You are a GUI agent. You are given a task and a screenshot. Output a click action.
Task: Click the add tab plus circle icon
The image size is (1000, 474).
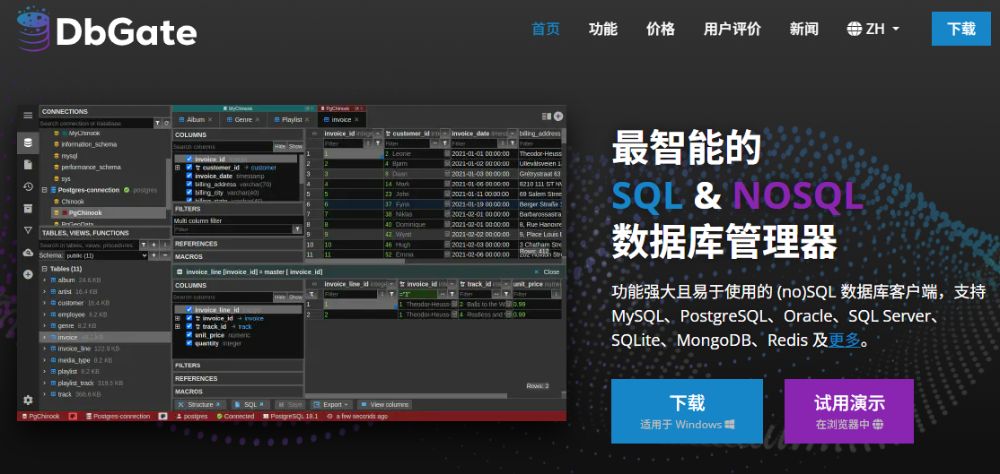tap(558, 116)
